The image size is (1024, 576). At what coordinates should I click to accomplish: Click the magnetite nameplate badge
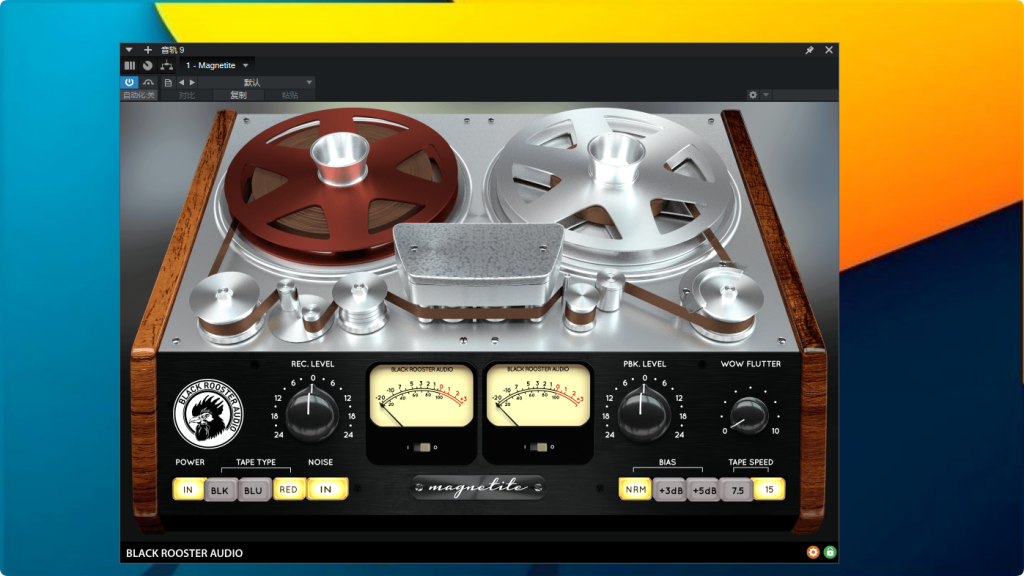pos(478,487)
